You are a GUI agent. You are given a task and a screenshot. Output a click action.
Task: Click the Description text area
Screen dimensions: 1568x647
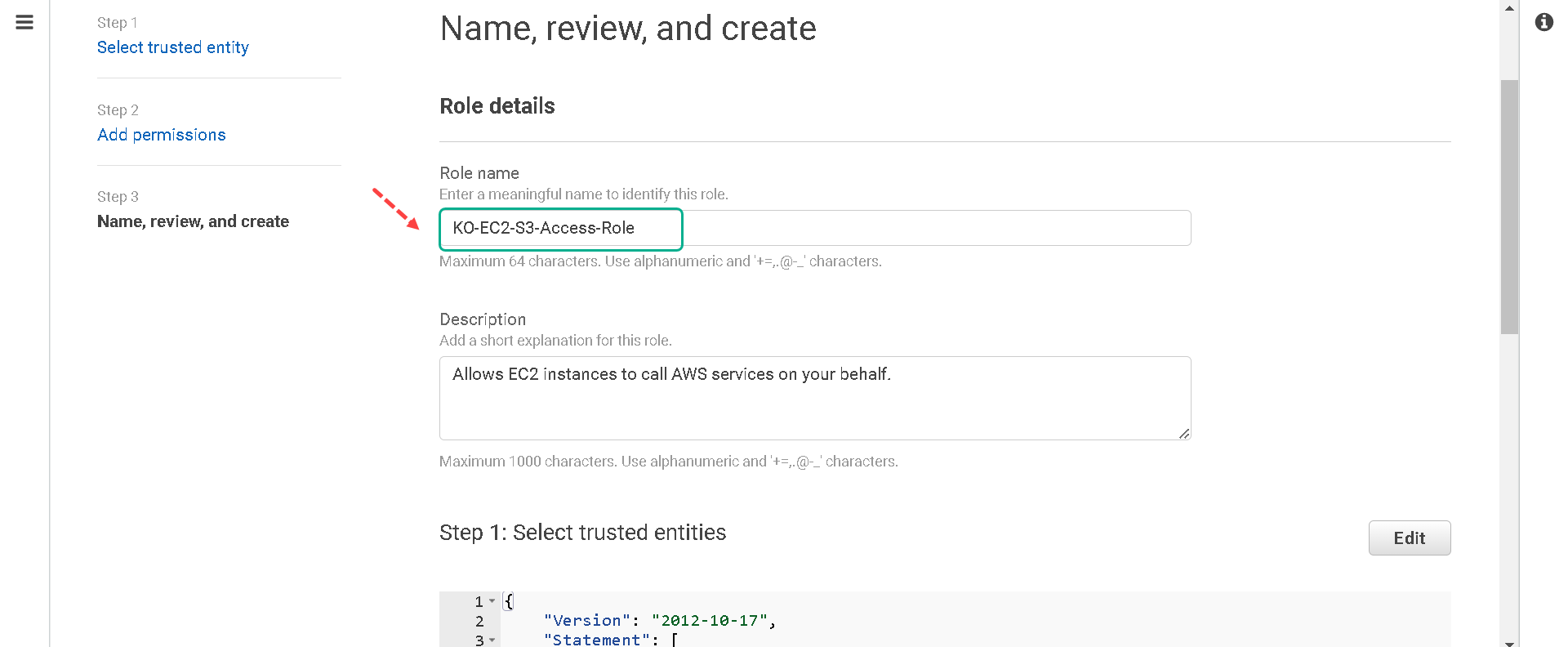tap(815, 398)
